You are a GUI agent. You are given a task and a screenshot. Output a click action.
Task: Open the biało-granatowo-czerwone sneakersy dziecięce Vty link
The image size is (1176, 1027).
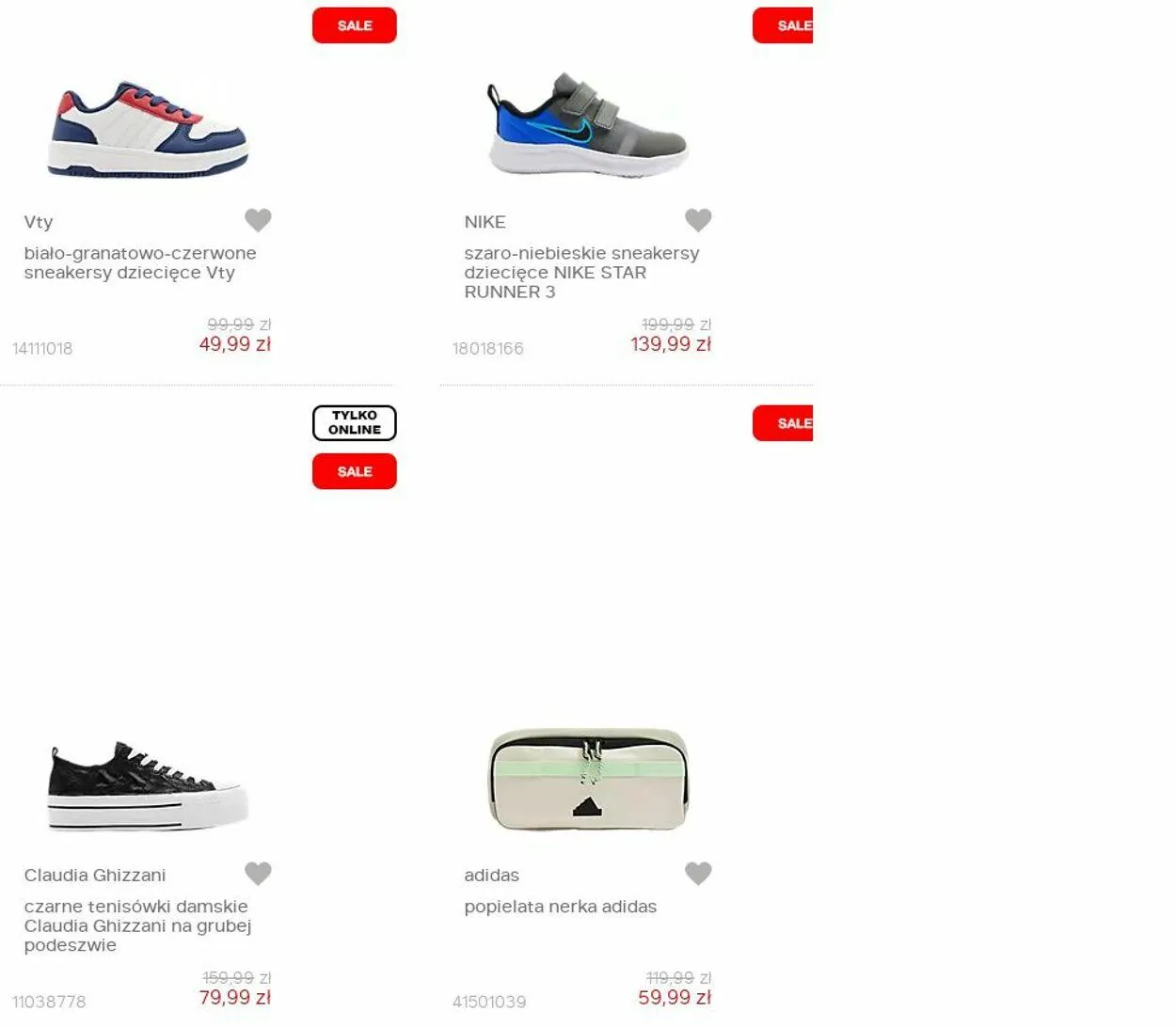coord(140,262)
